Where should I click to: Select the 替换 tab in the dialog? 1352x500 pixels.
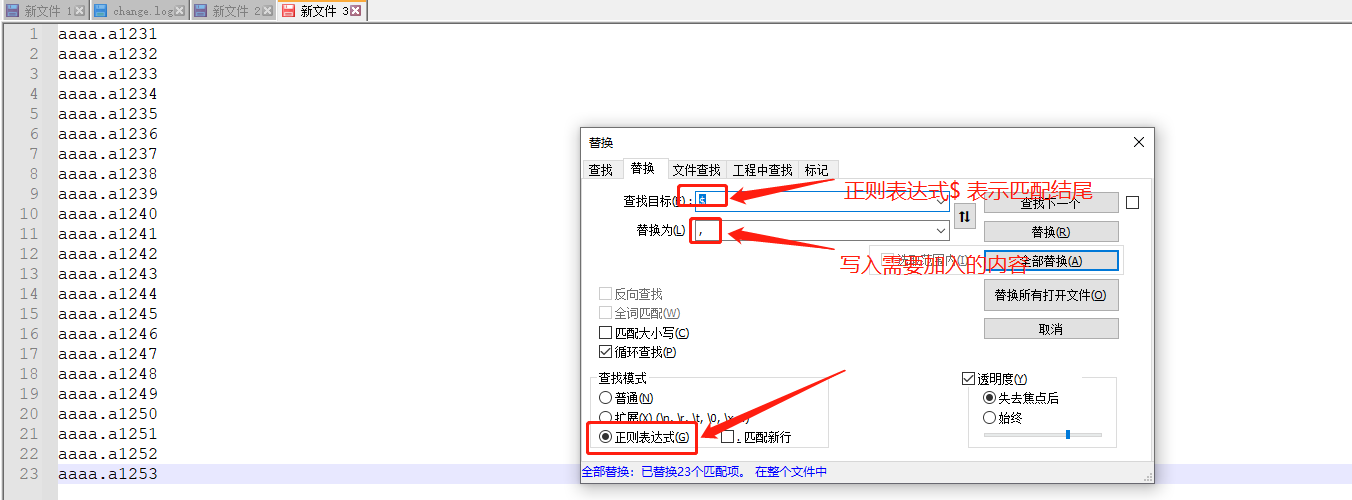tap(643, 169)
